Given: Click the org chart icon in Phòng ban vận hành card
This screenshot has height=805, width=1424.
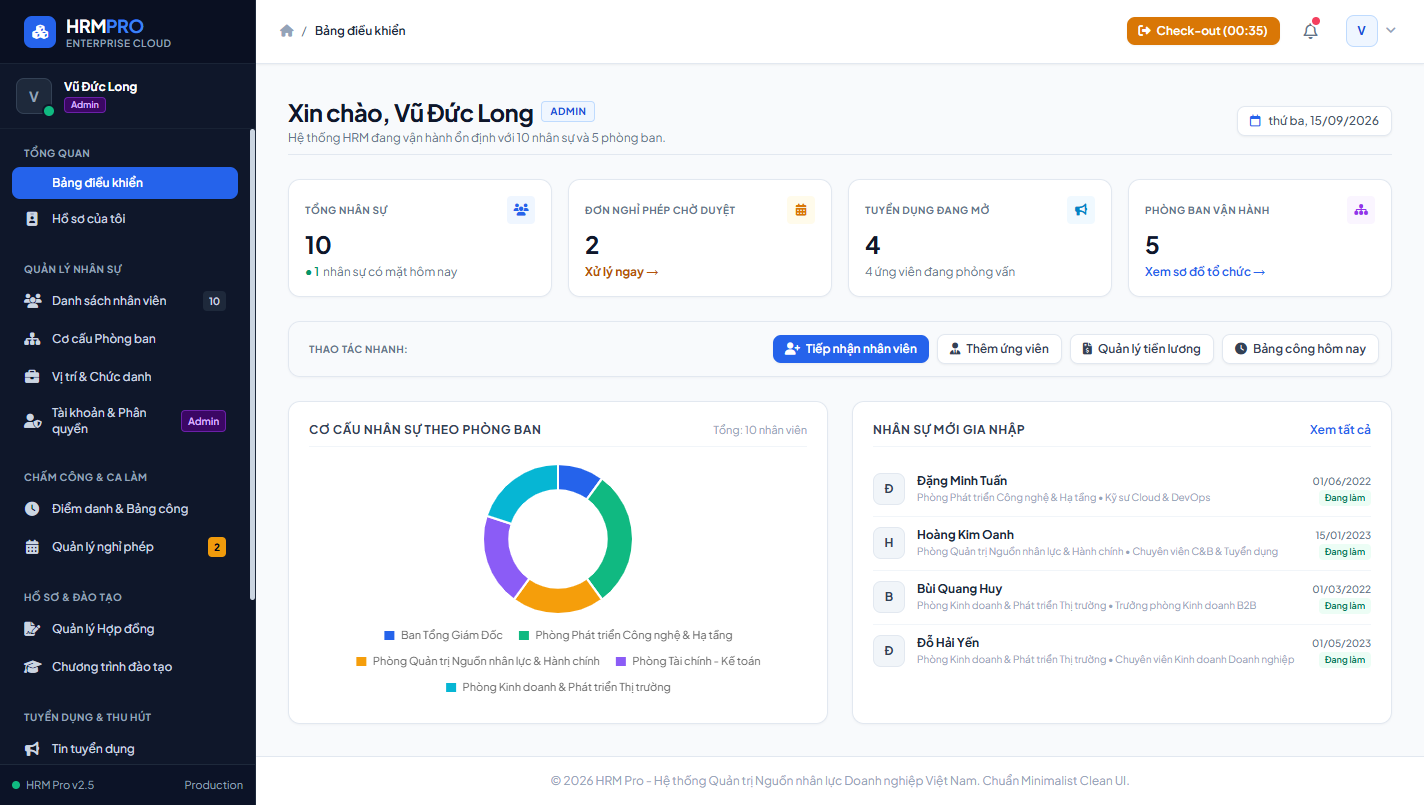Looking at the screenshot, I should 1361,210.
